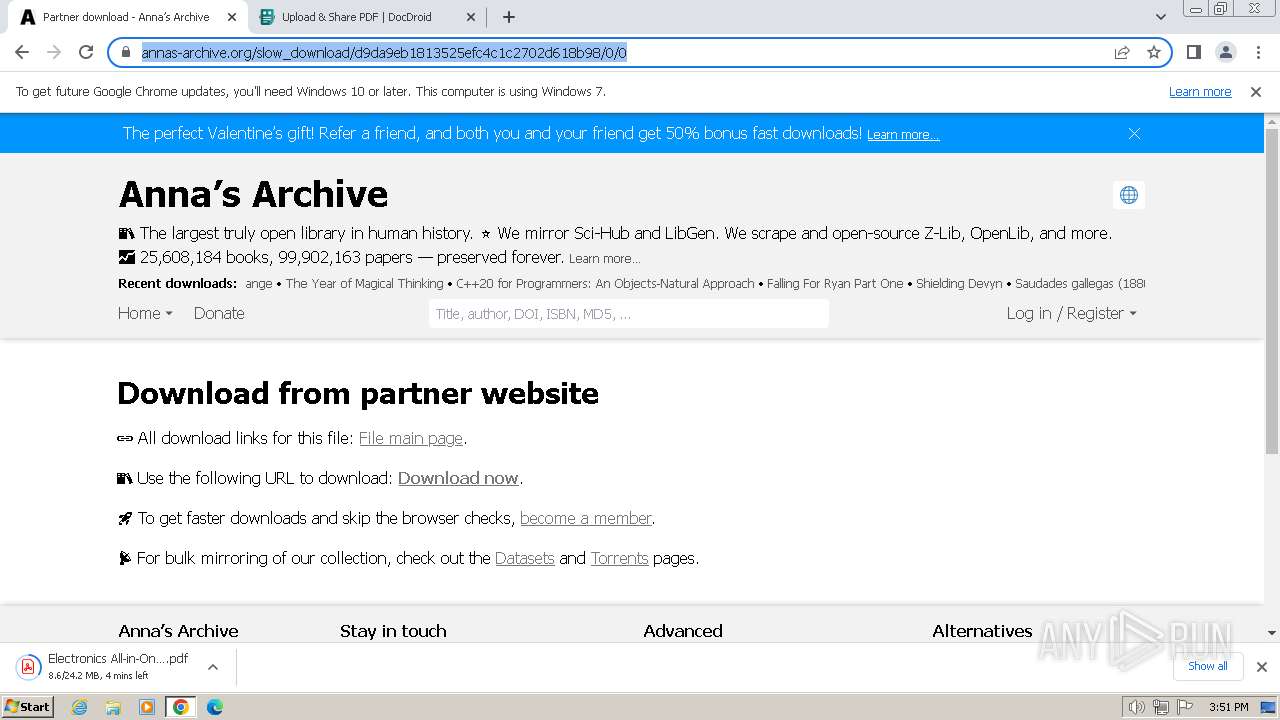Expand the Log in / Register dropdown
This screenshot has height=720, width=1280.
tap(1071, 313)
